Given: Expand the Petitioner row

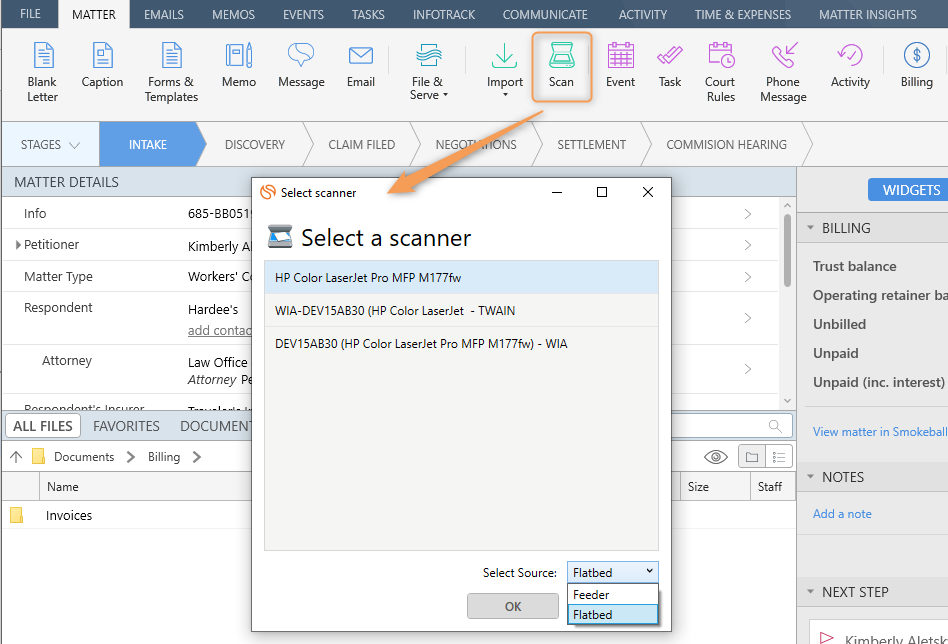Looking at the screenshot, I should coord(18,245).
